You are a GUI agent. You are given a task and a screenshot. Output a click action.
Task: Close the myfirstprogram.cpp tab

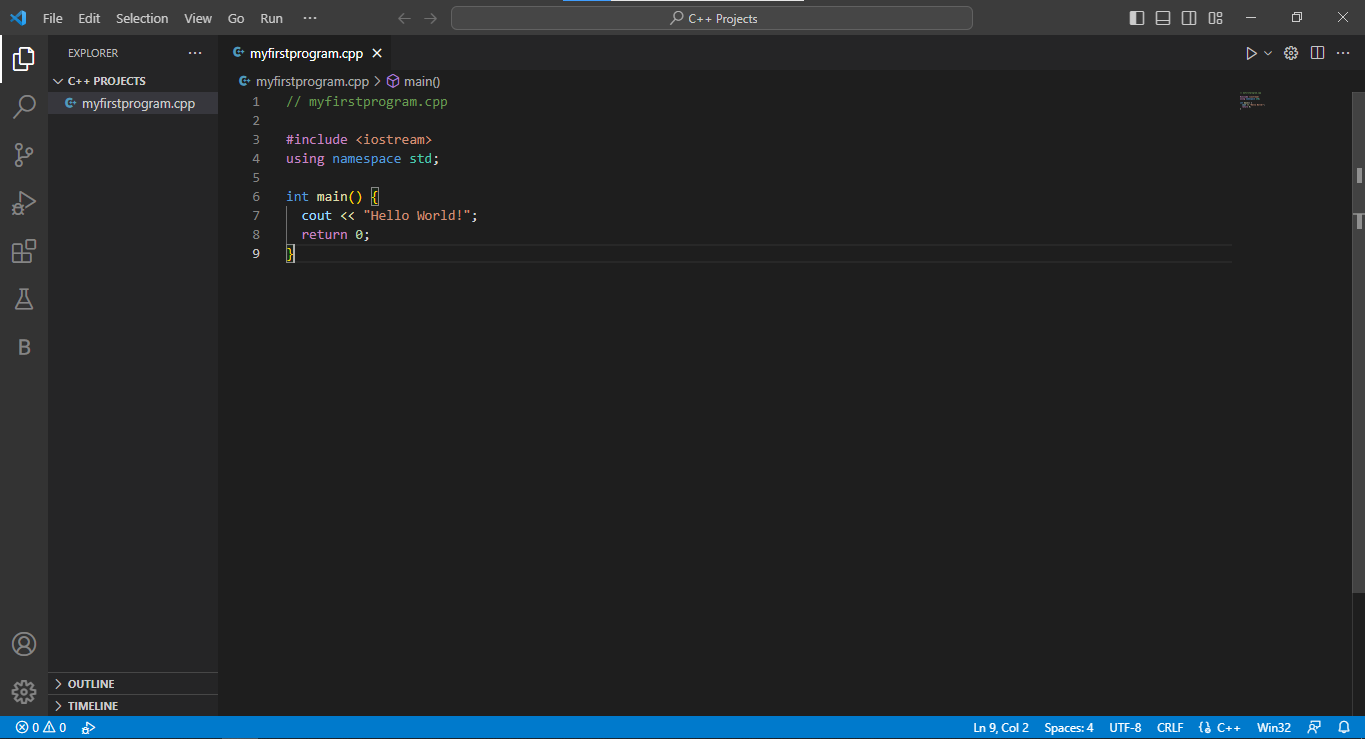tap(377, 53)
